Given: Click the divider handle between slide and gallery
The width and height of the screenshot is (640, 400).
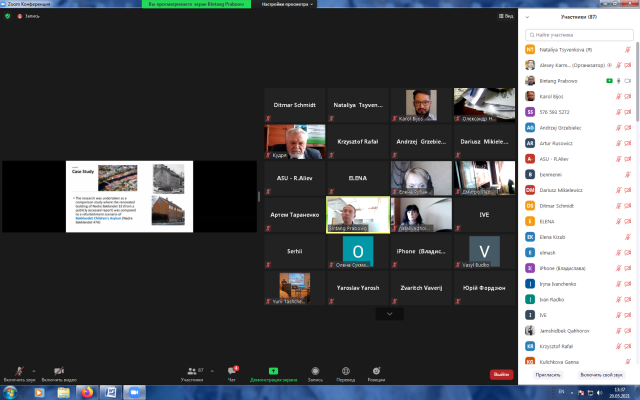Looking at the screenshot, I should [259, 196].
